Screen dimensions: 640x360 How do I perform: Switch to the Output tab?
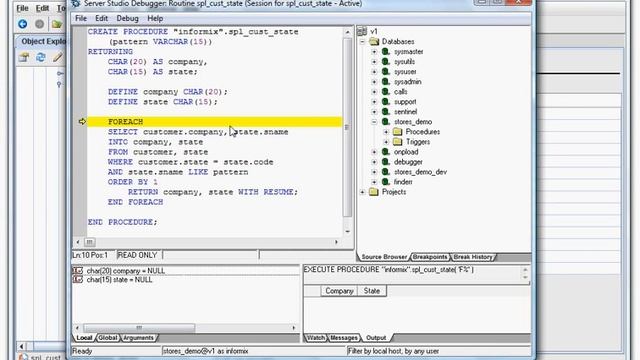376,338
